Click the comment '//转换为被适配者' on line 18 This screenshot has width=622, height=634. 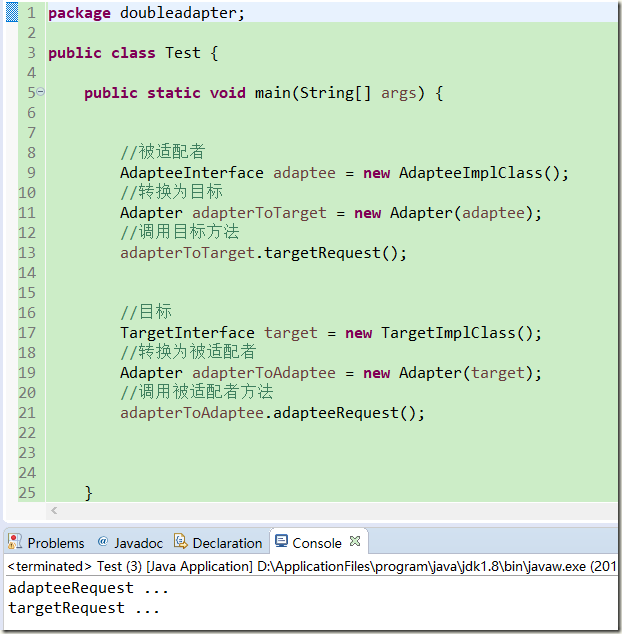[x=188, y=352]
